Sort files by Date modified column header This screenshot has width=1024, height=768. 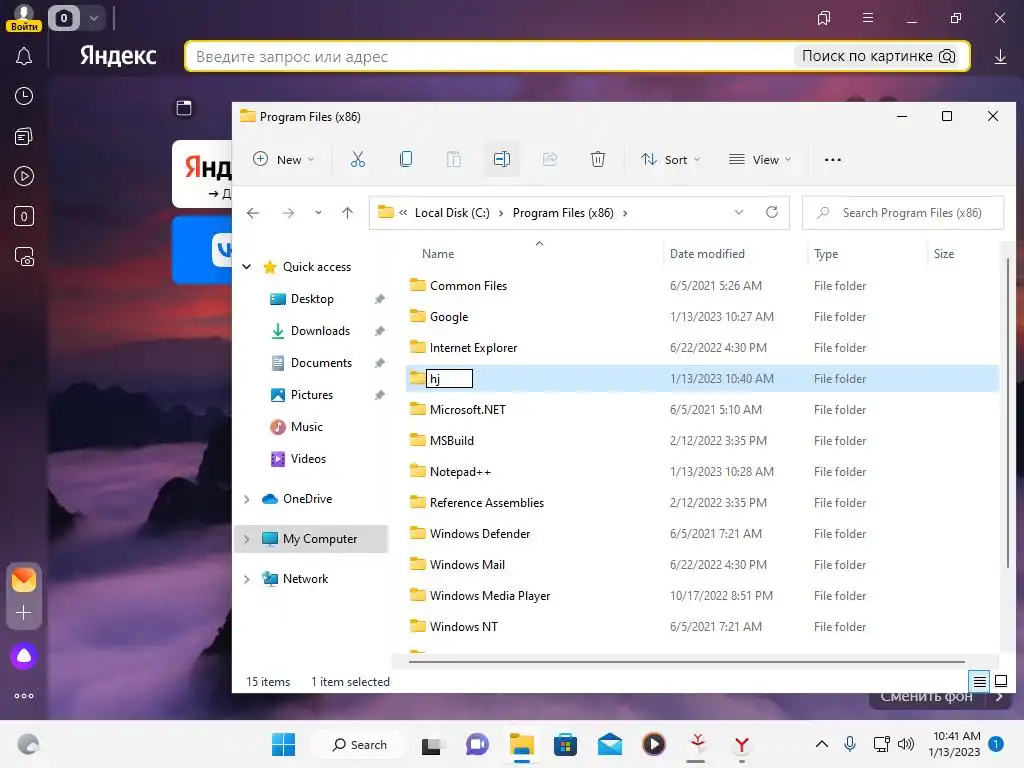tap(707, 254)
